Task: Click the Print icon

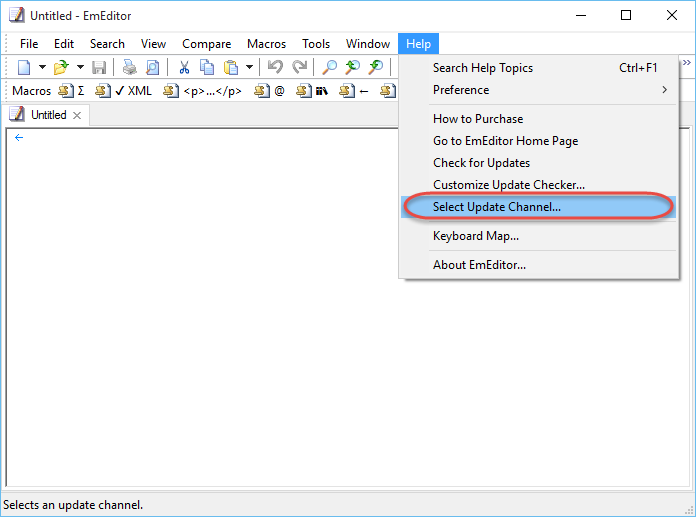Action: click(x=130, y=67)
